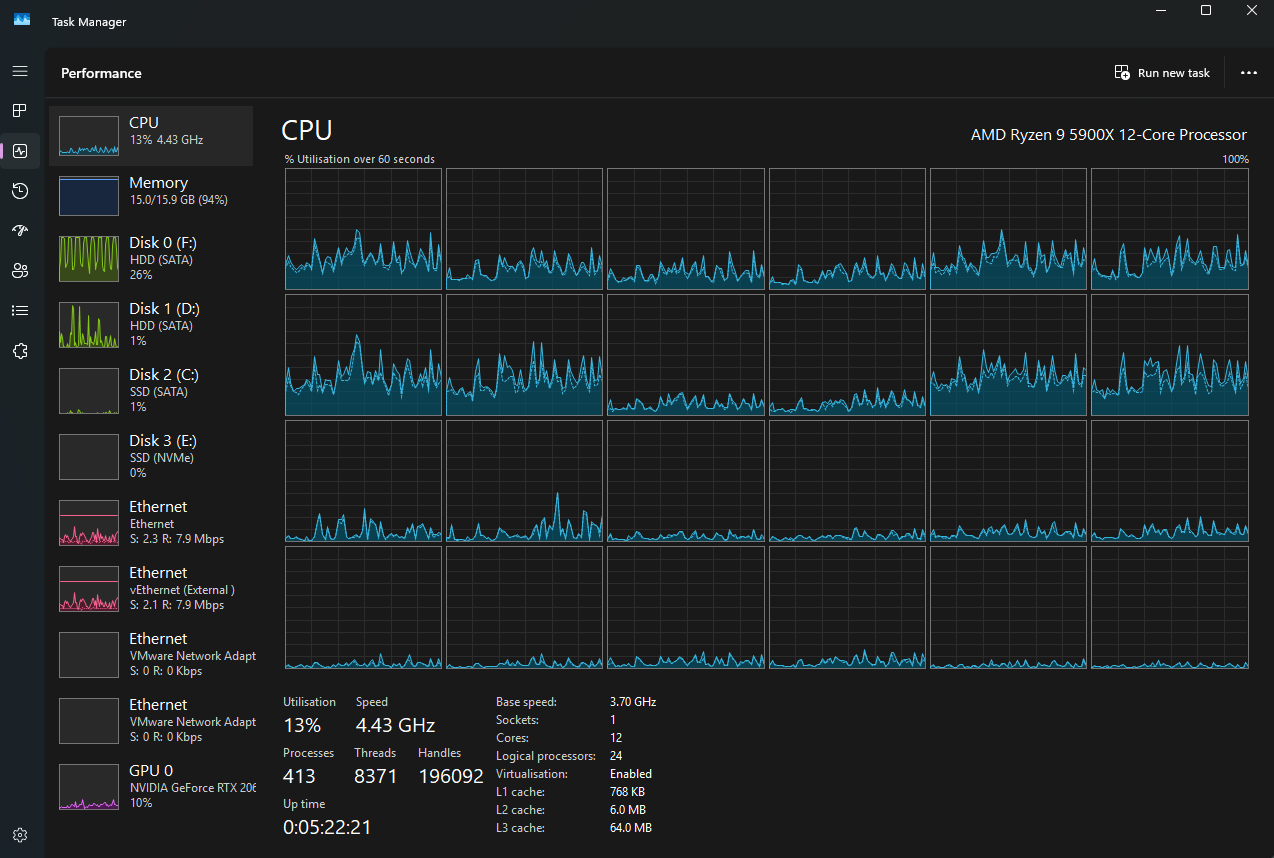Click the CPU mini graph thumbnail
This screenshot has width=1274, height=858.
click(x=89, y=135)
